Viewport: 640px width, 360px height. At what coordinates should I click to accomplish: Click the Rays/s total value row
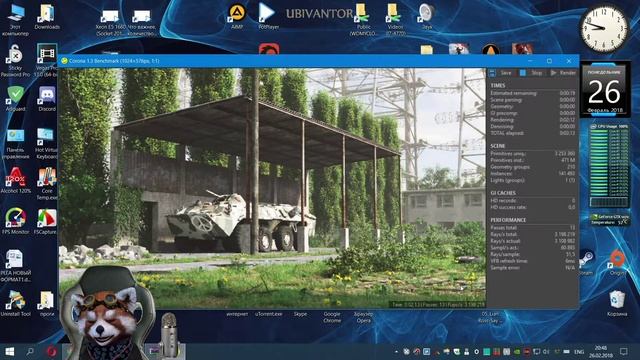click(x=533, y=234)
